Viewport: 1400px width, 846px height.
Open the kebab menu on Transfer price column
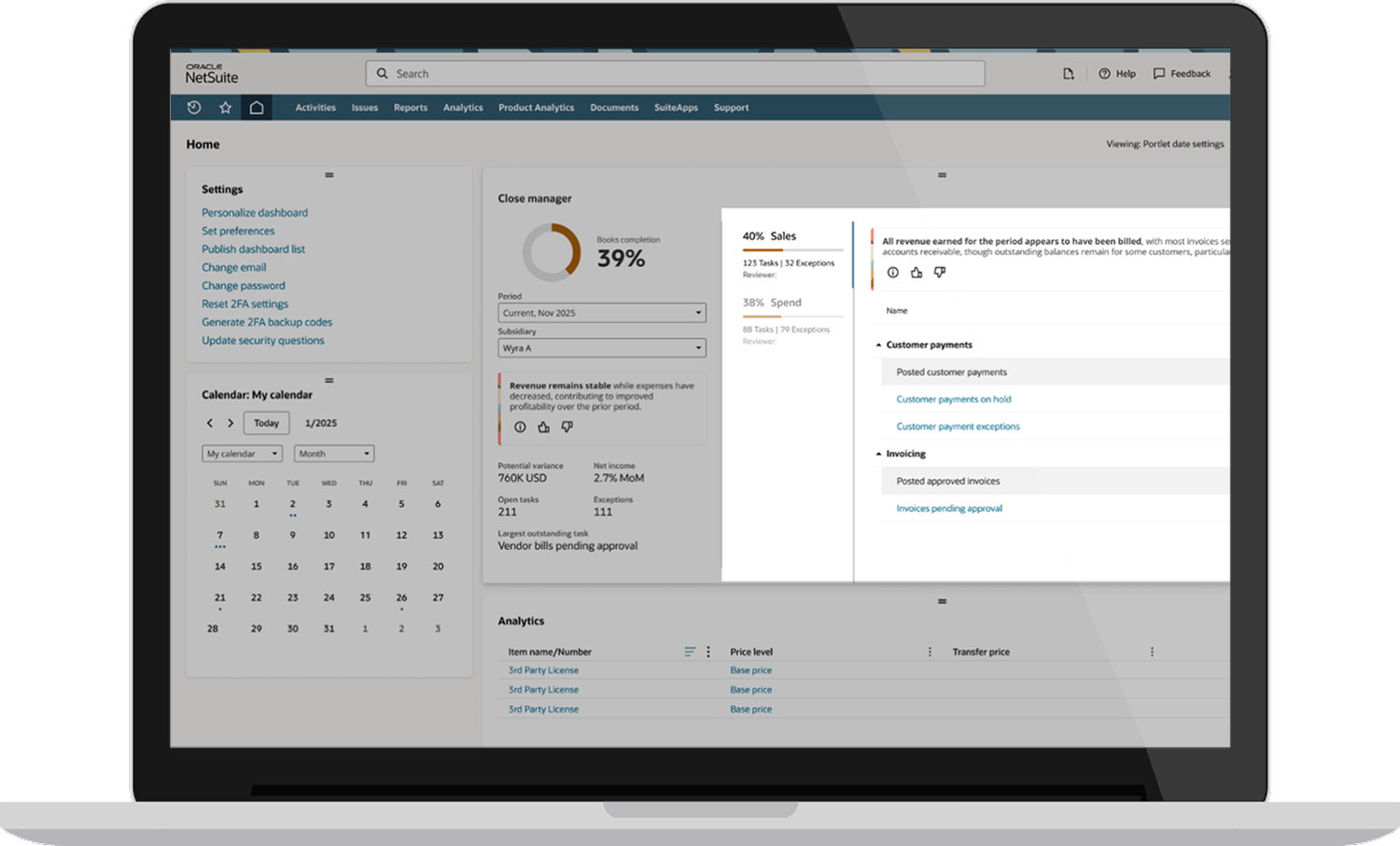pos(1152,651)
